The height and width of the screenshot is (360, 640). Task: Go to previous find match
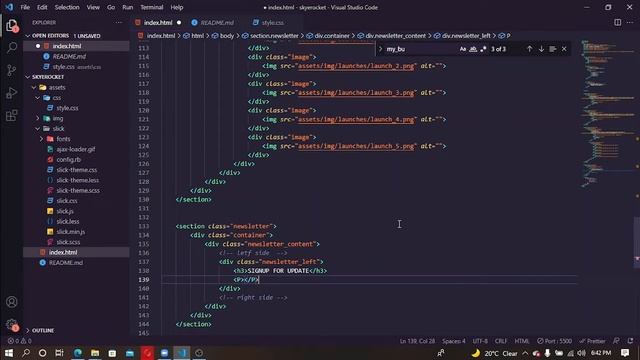(529, 49)
